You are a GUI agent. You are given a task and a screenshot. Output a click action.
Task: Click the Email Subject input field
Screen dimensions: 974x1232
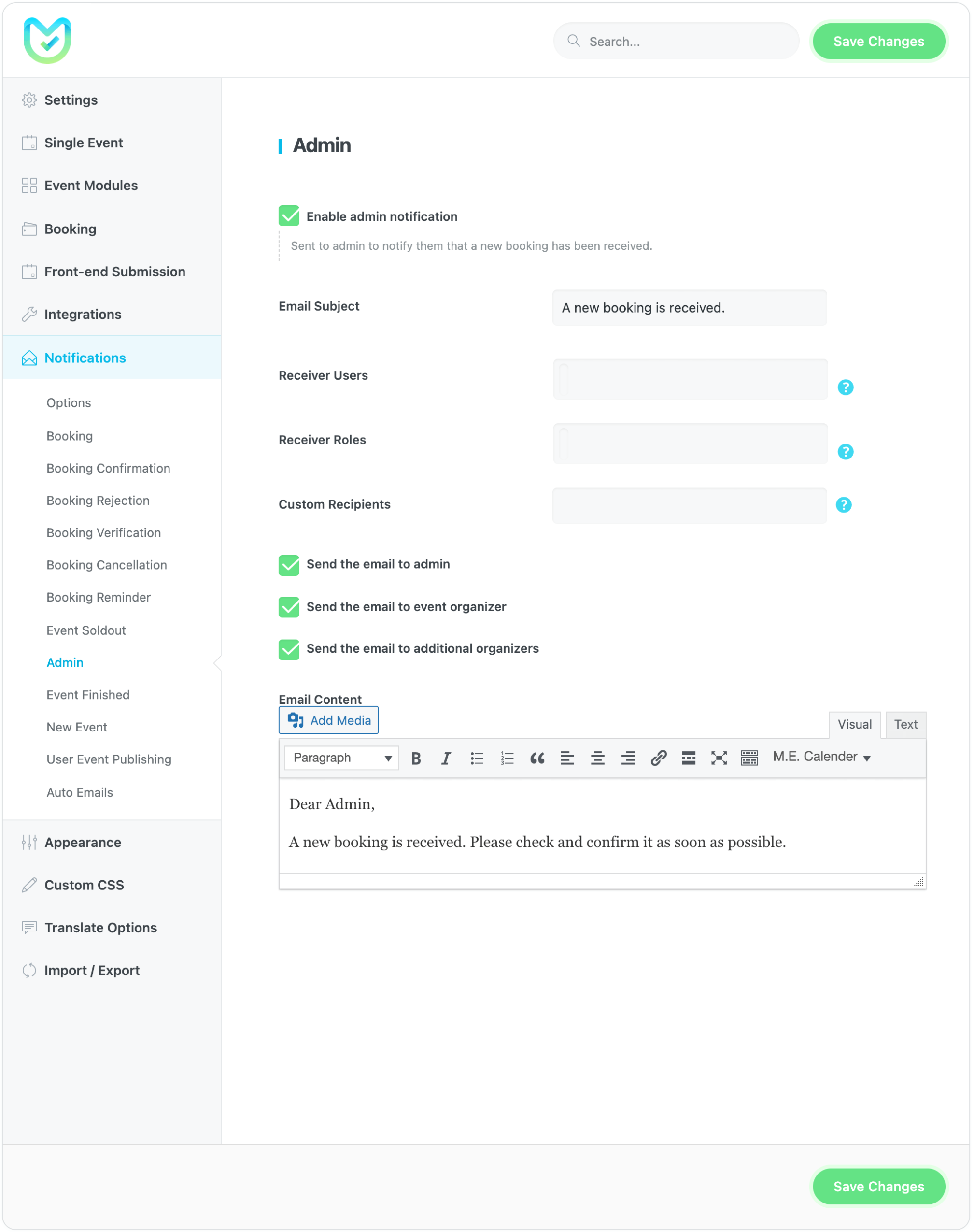[x=690, y=308]
